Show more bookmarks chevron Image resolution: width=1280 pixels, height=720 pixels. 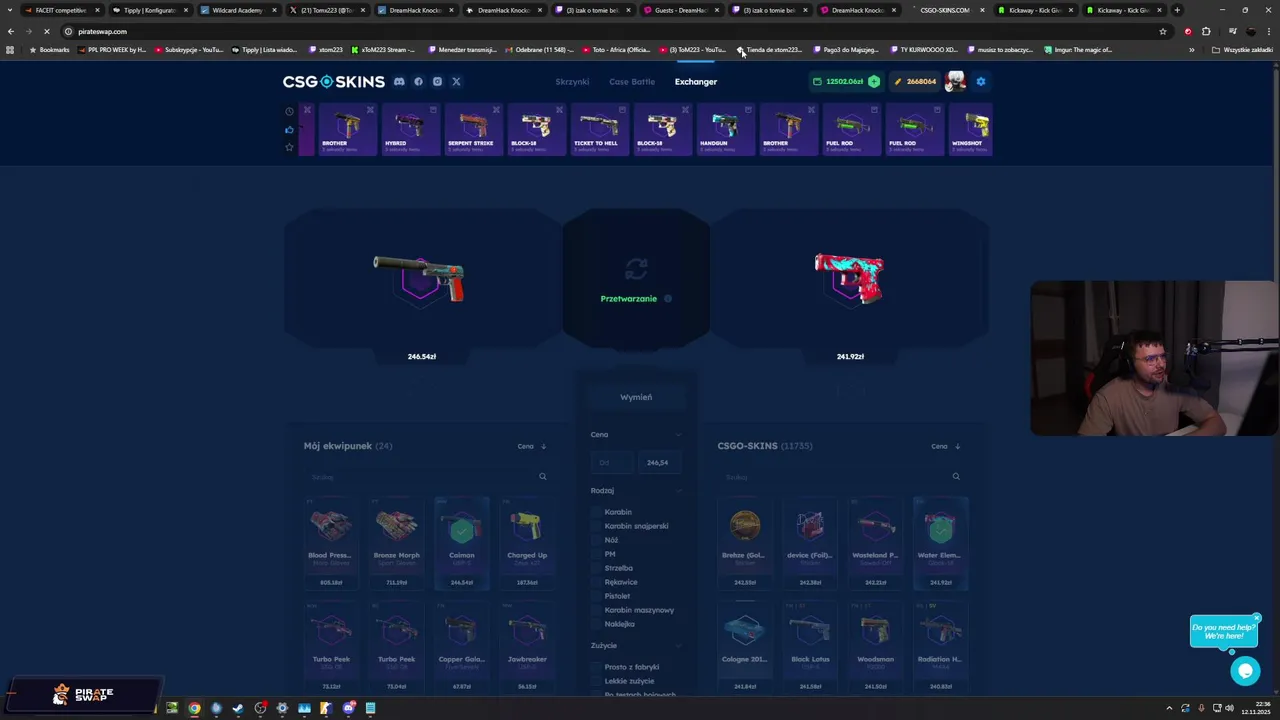point(1191,49)
